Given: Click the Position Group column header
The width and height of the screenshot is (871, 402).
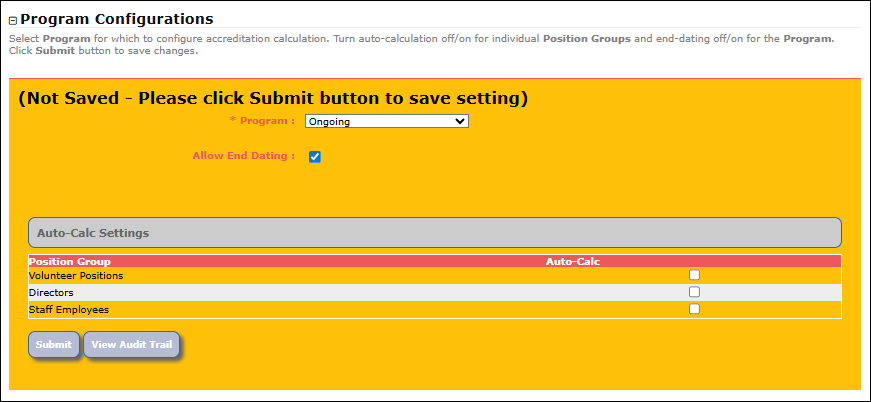Looking at the screenshot, I should (x=70, y=262).
